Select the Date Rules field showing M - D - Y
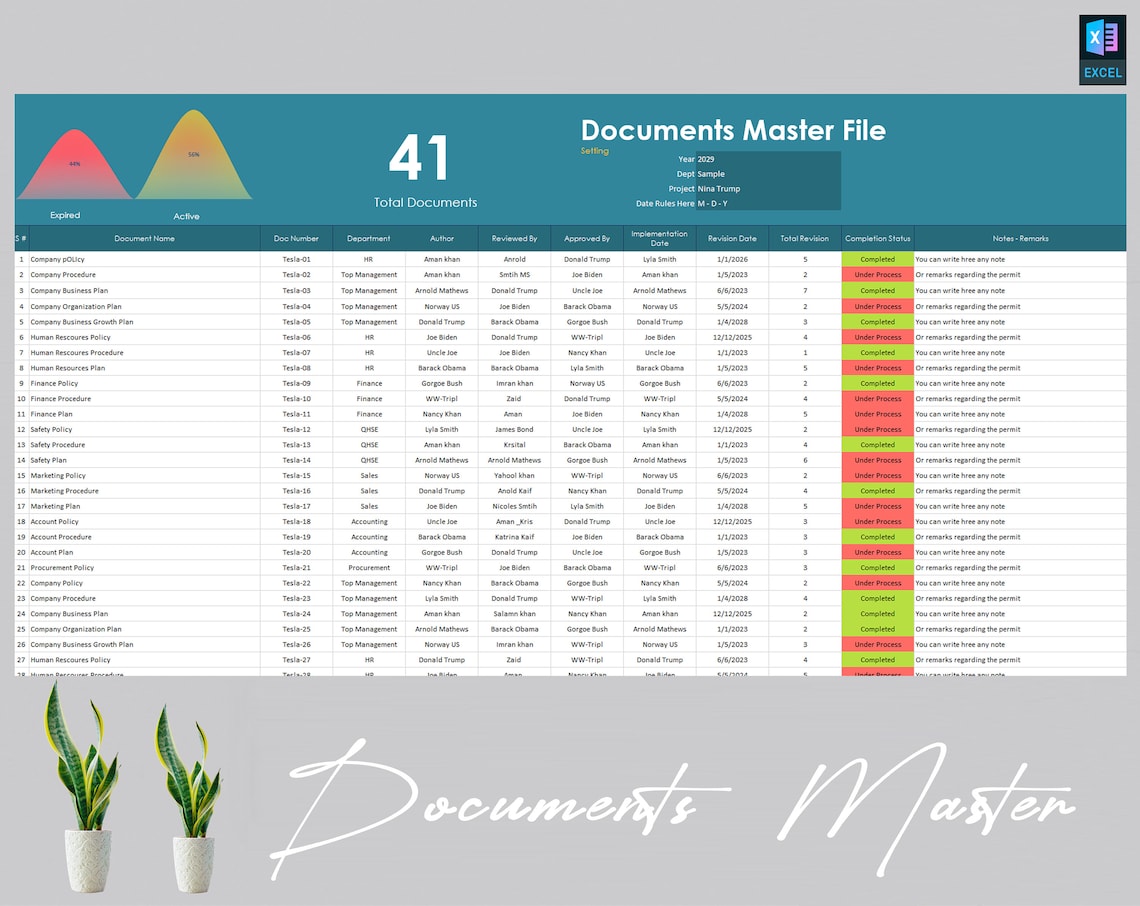The width and height of the screenshot is (1140, 906). pyautogui.click(x=768, y=204)
